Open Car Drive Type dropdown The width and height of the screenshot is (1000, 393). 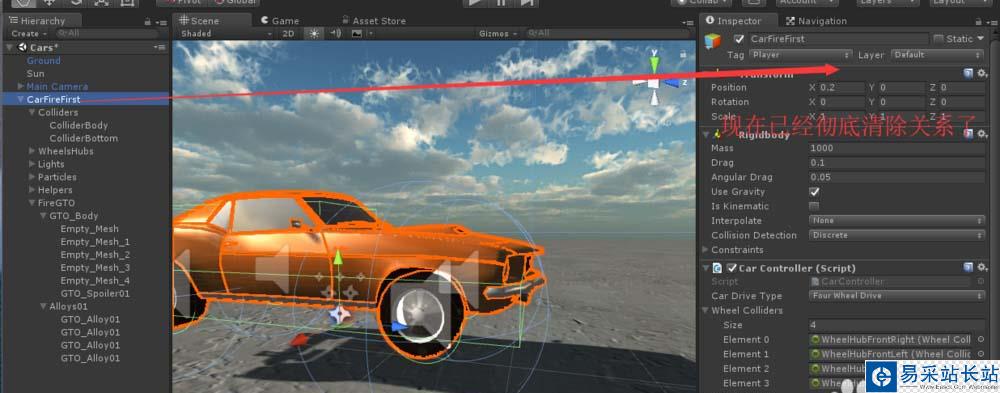pos(897,295)
